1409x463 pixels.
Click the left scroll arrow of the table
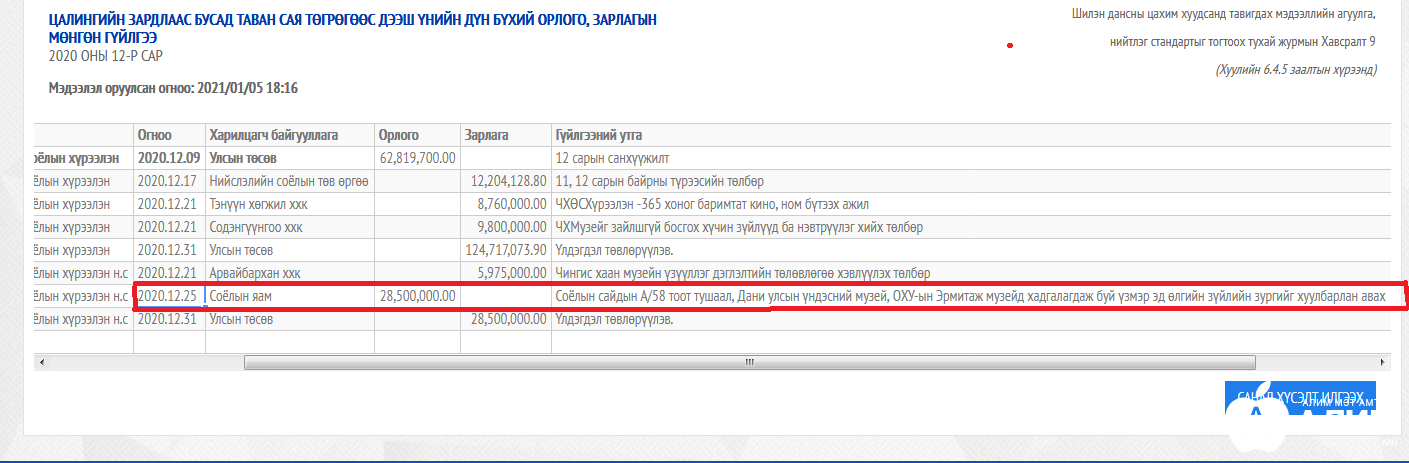40,362
